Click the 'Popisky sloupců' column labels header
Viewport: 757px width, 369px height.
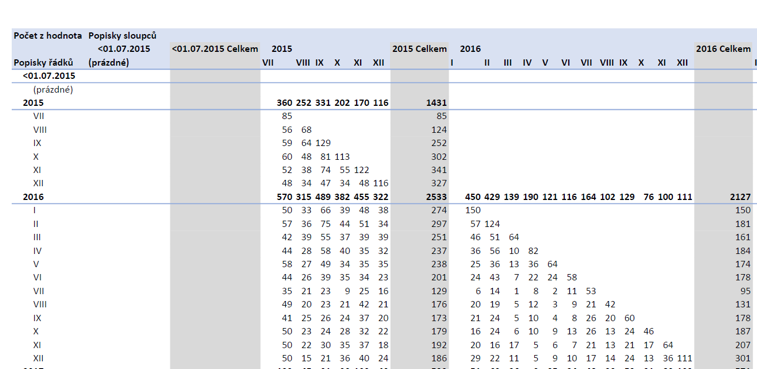122,36
